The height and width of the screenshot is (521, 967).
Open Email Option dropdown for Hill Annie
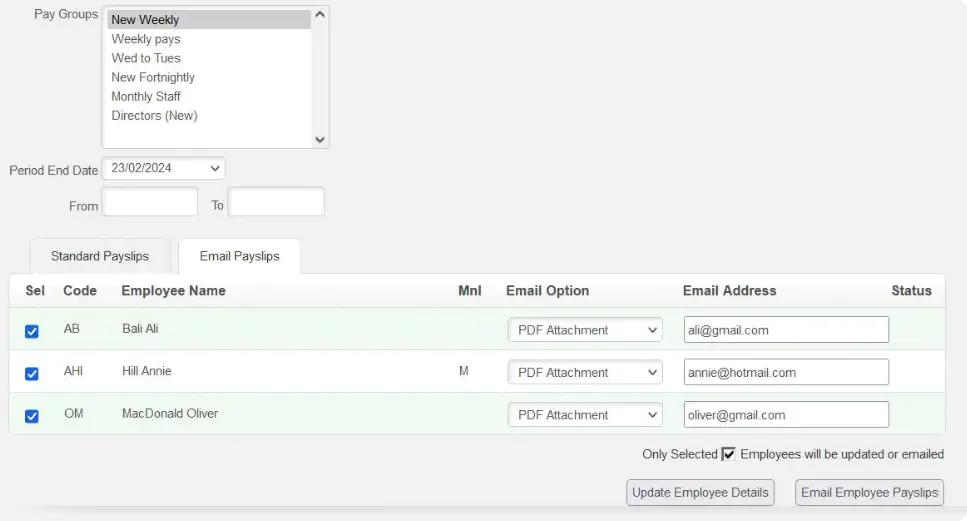[x=585, y=372]
